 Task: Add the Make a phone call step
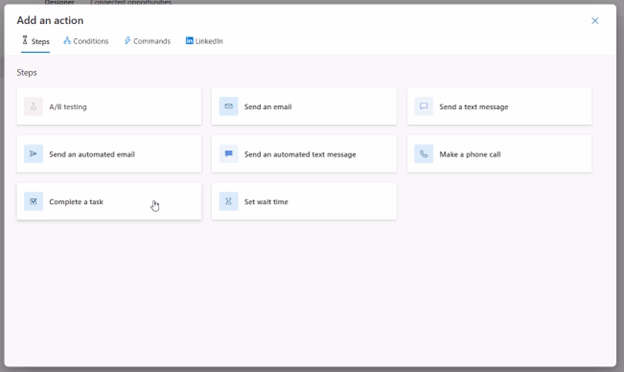pos(499,154)
